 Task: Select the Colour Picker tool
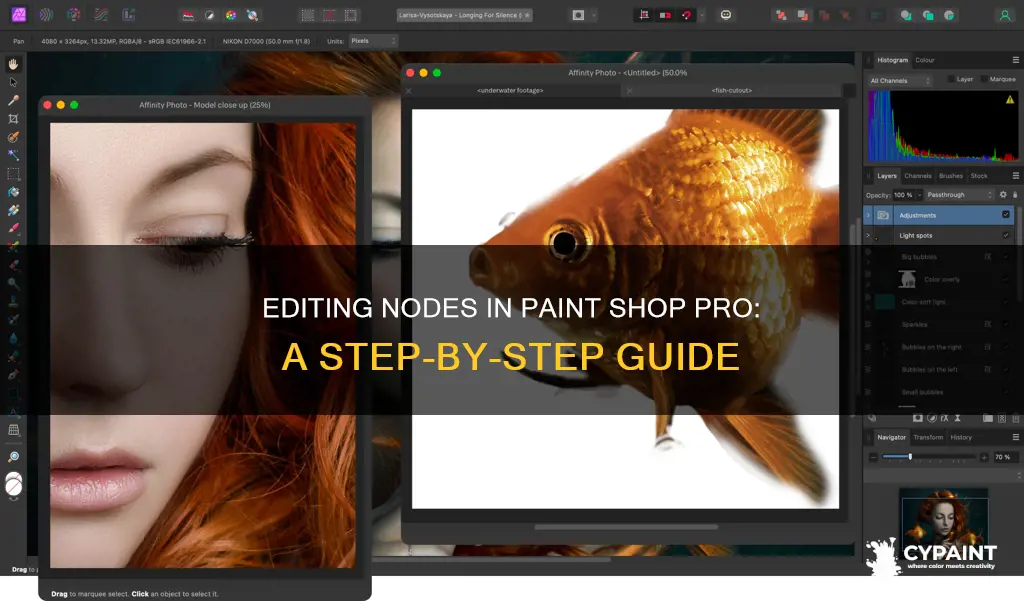pyautogui.click(x=13, y=101)
